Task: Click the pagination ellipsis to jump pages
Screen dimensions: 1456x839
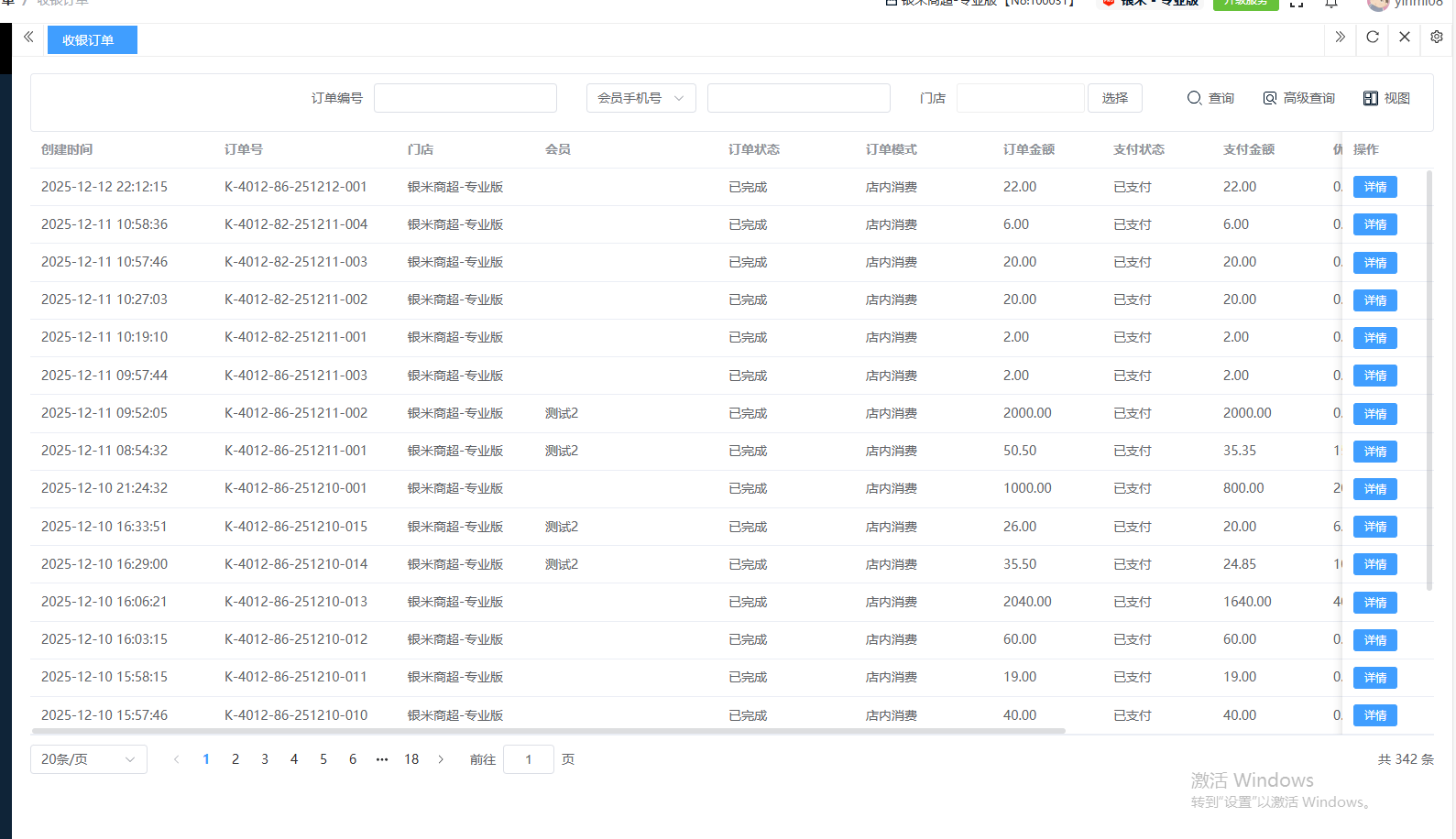Action: (382, 759)
